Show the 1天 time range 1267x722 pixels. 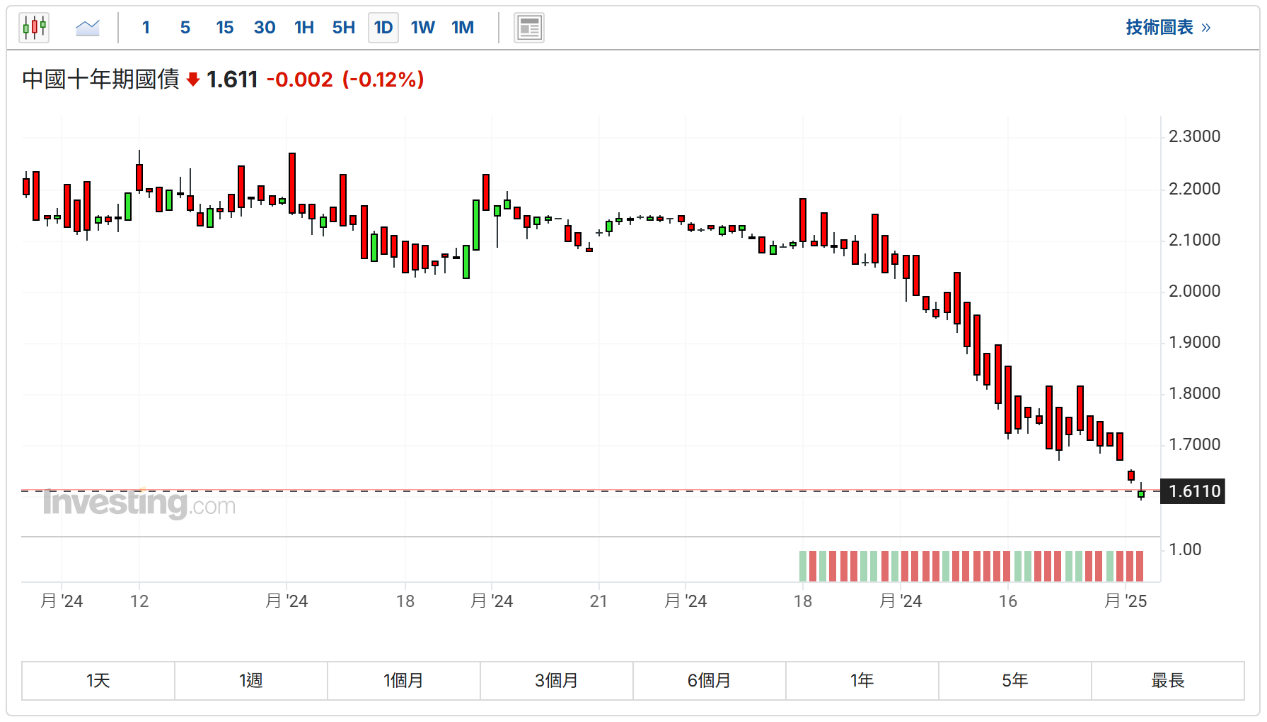pyautogui.click(x=98, y=681)
